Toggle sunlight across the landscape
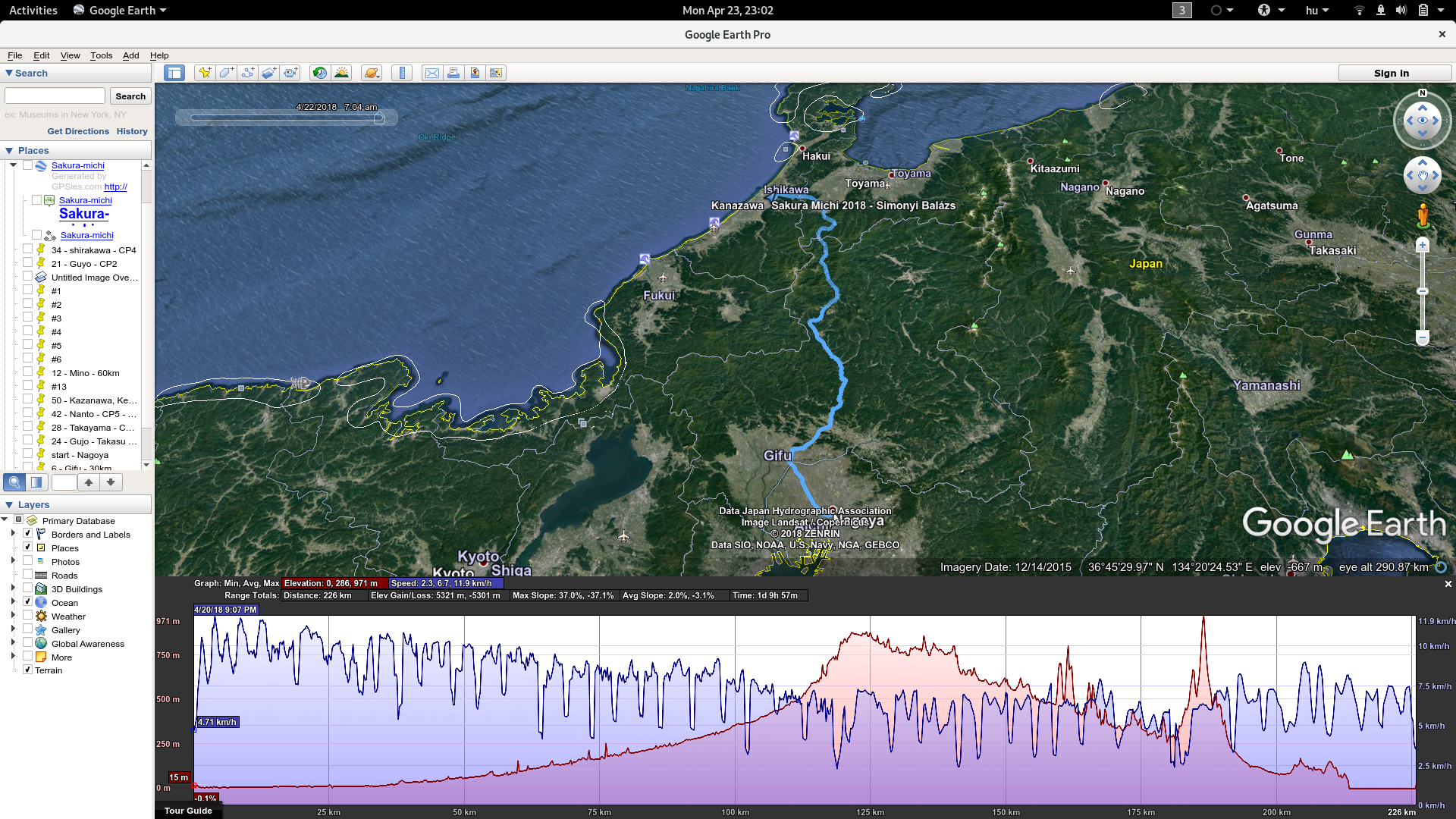 click(341, 73)
